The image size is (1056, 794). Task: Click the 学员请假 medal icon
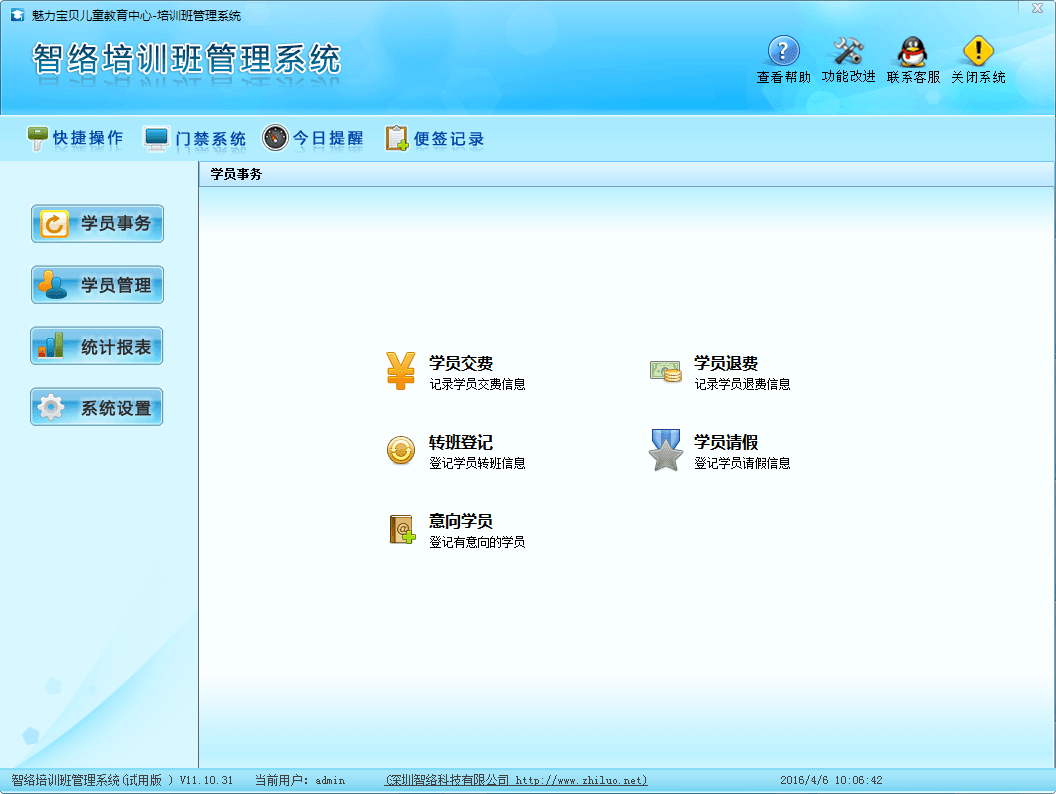pos(665,450)
